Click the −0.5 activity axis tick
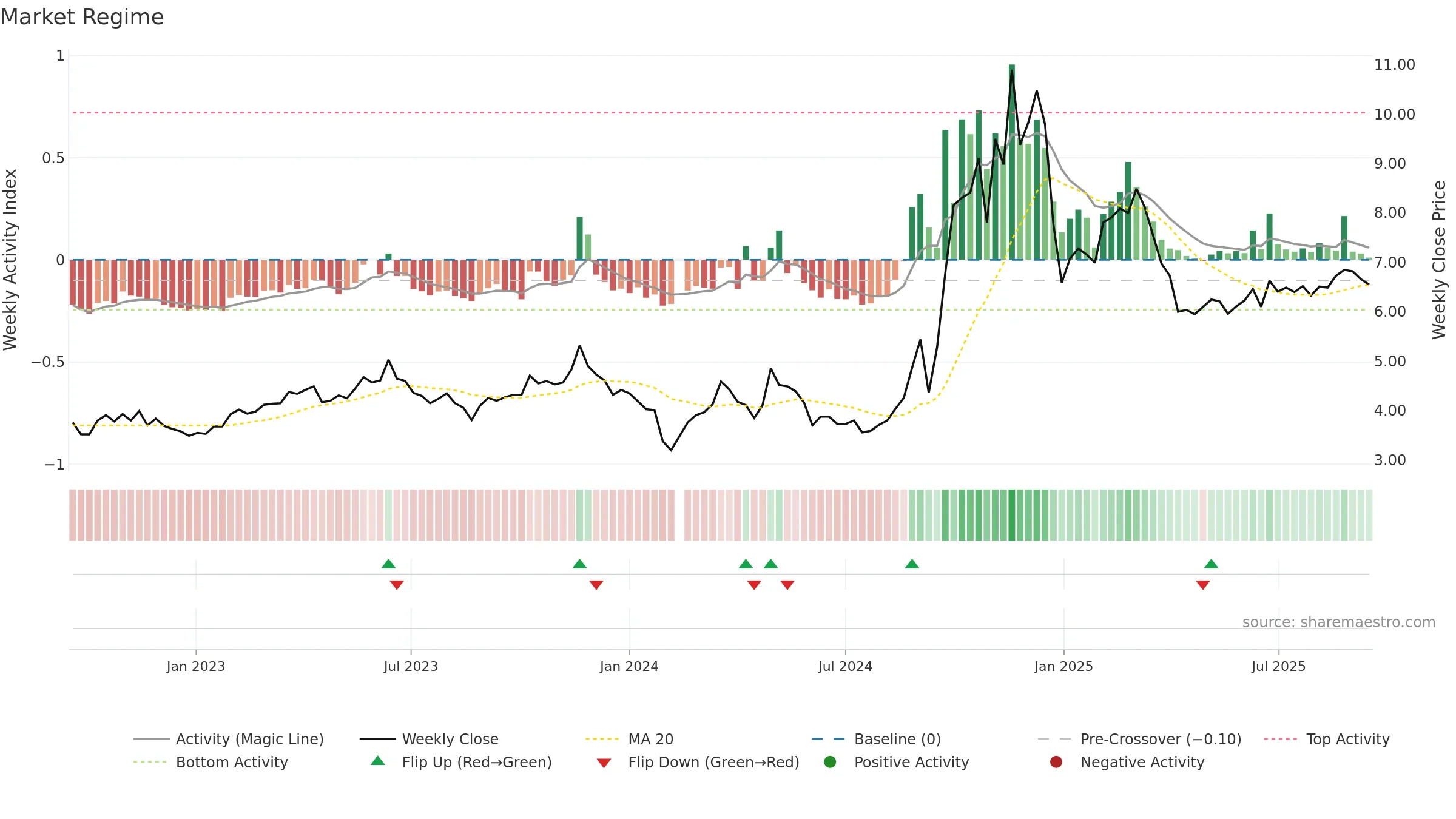 [x=47, y=362]
